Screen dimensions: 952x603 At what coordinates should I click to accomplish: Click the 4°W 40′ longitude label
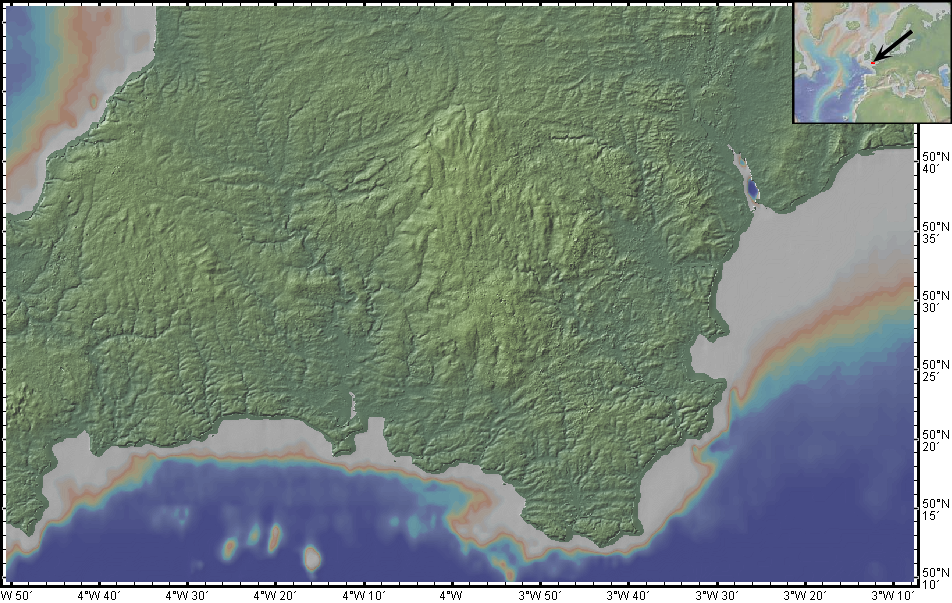(100, 595)
